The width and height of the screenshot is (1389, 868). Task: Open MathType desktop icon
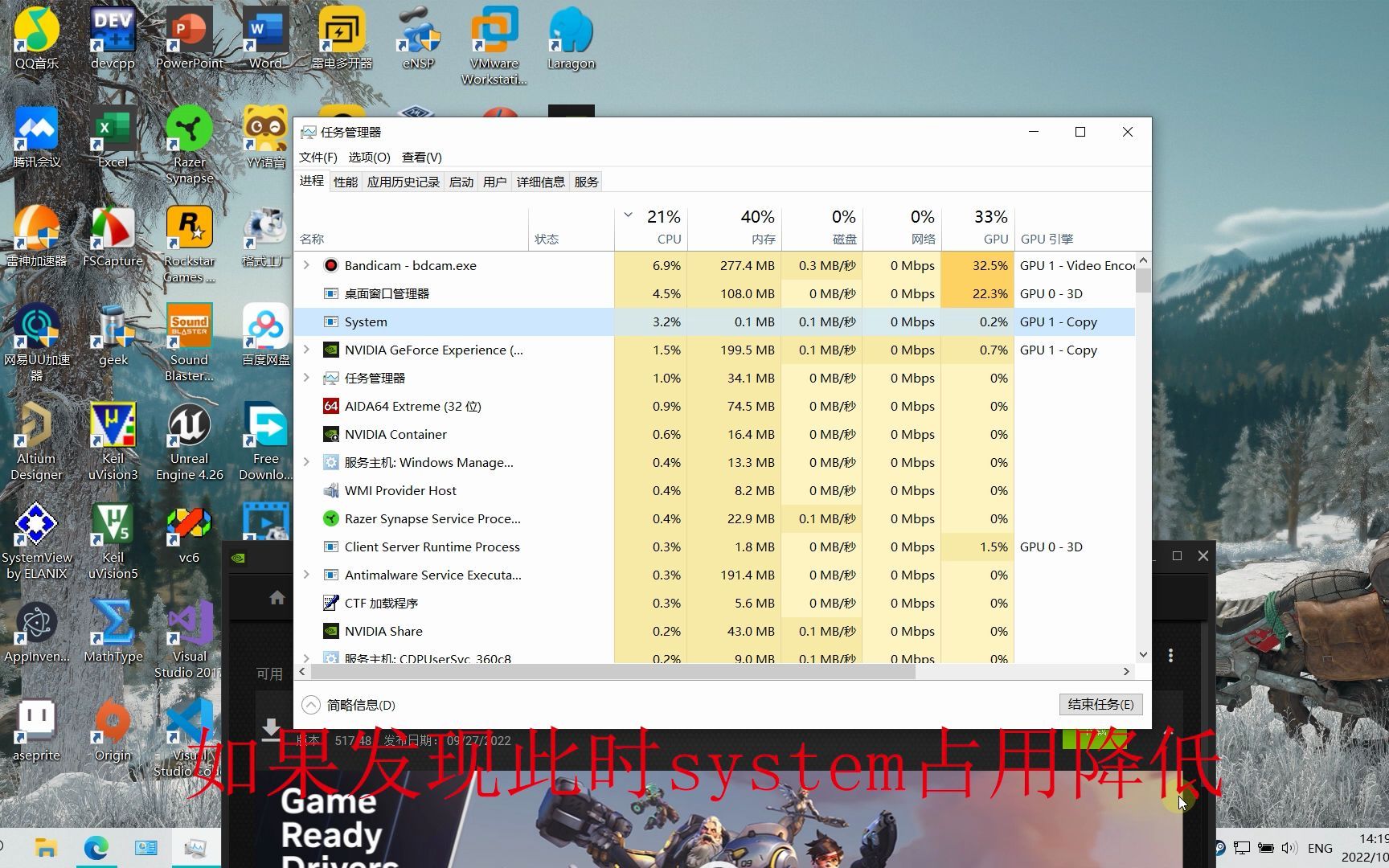point(113,631)
